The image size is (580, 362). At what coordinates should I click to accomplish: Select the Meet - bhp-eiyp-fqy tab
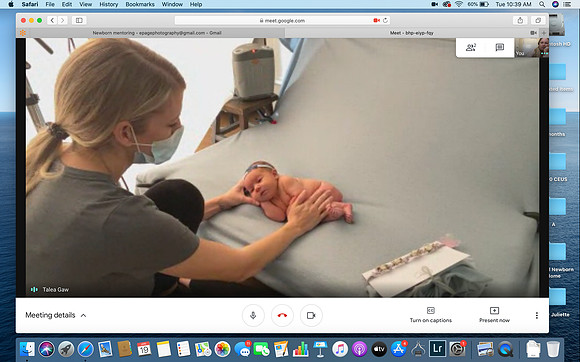(411, 33)
